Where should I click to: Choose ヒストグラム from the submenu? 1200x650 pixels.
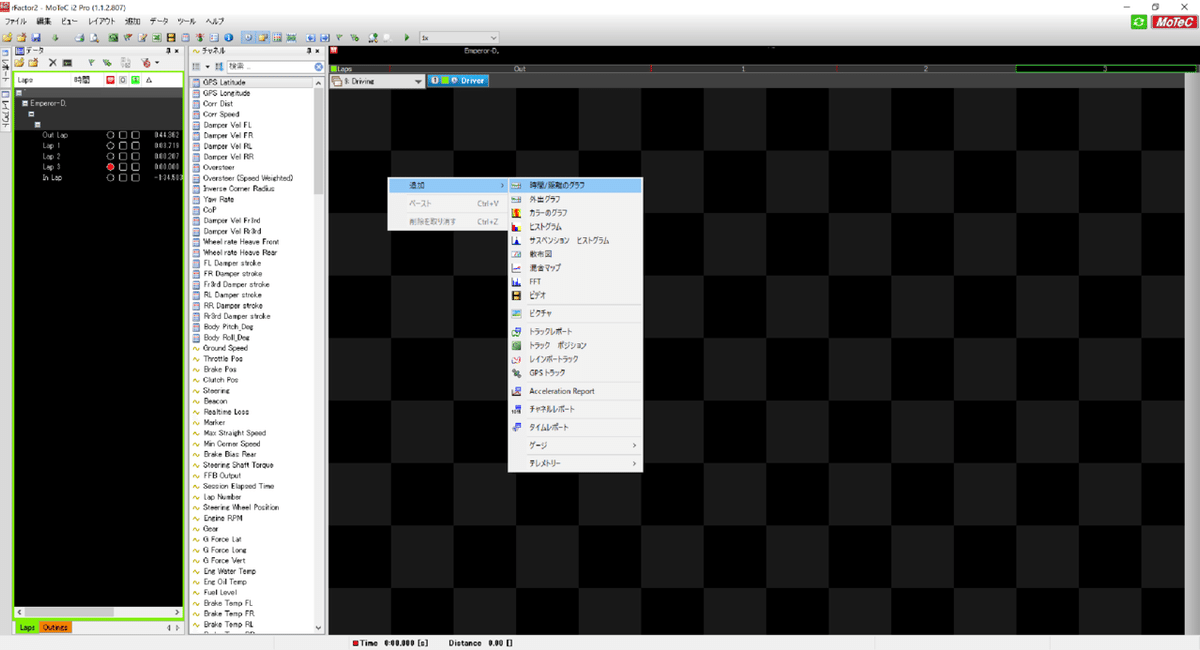pos(575,227)
